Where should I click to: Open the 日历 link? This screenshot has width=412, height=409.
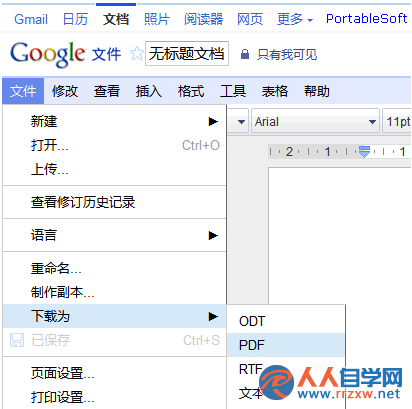pos(75,19)
